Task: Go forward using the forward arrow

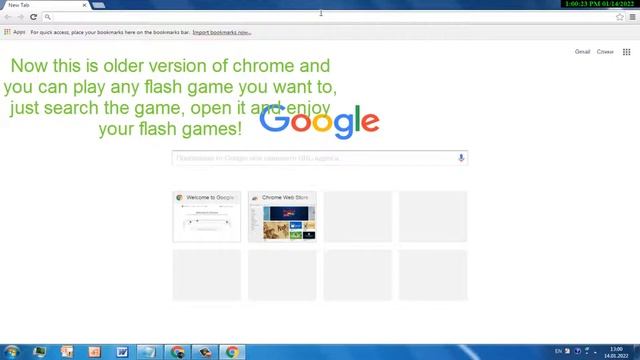Action: [x=20, y=17]
